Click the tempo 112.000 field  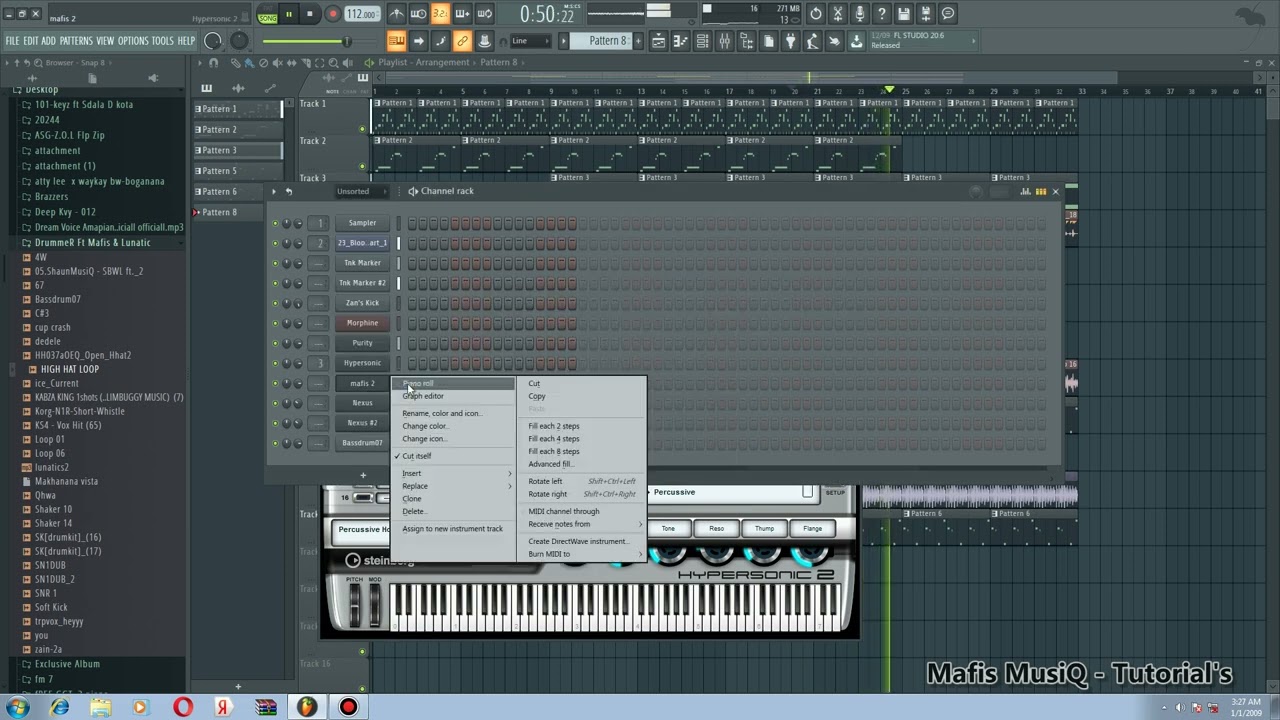point(362,14)
